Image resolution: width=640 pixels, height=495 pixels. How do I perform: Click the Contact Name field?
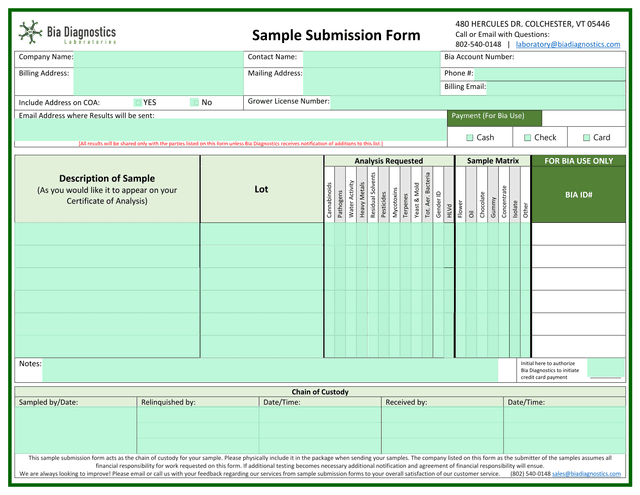pyautogui.click(x=371, y=59)
